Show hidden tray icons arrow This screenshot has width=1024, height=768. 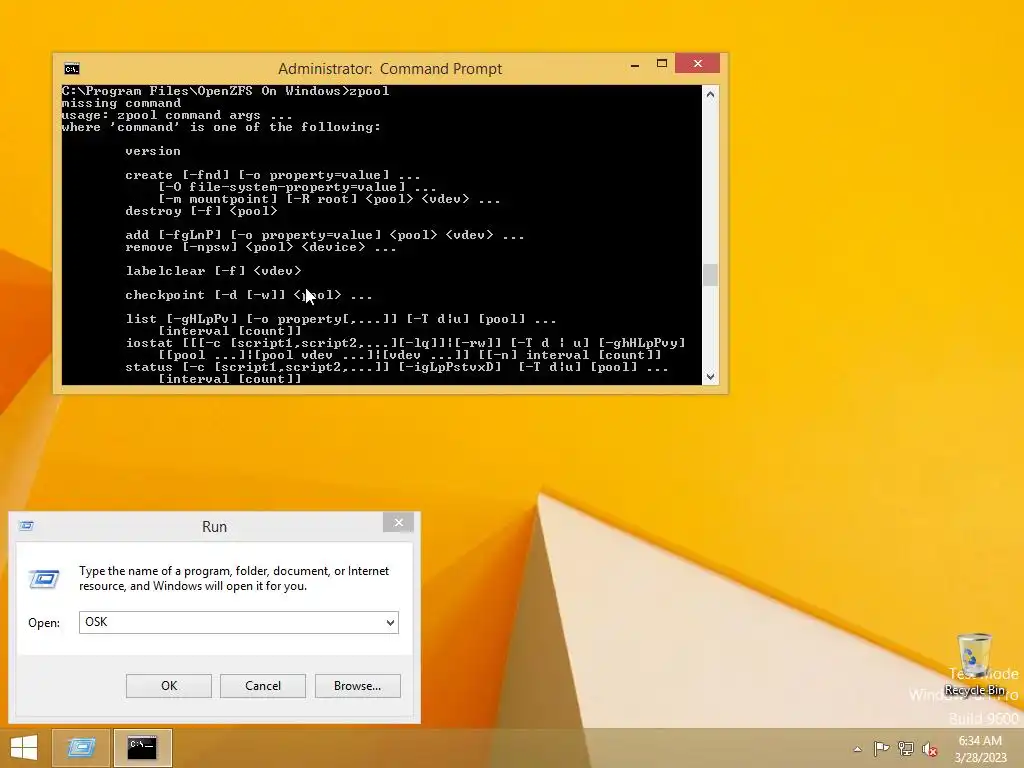coord(857,749)
